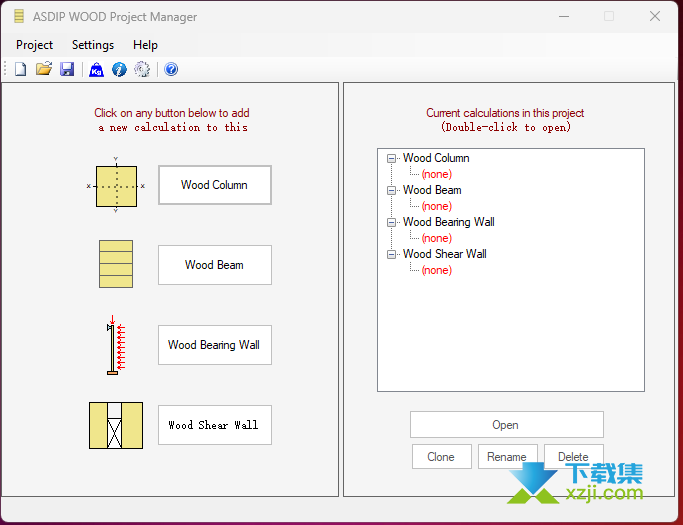
Task: Click the blue Kg weight toolbar icon
Action: pyautogui.click(x=96, y=70)
